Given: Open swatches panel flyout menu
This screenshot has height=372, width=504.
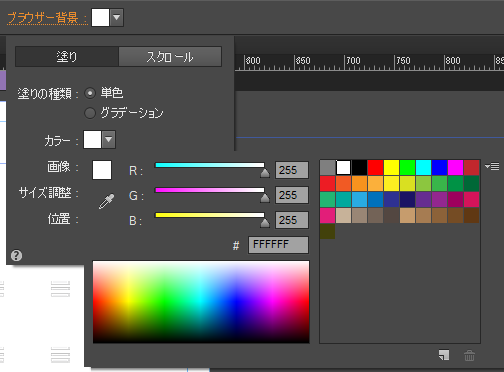Looking at the screenshot, I should coord(492,166).
